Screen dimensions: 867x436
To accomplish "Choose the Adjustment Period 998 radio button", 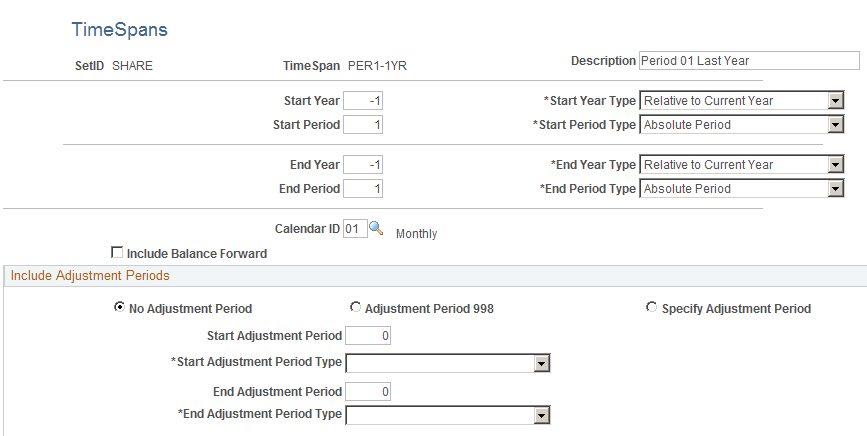I will pos(355,308).
